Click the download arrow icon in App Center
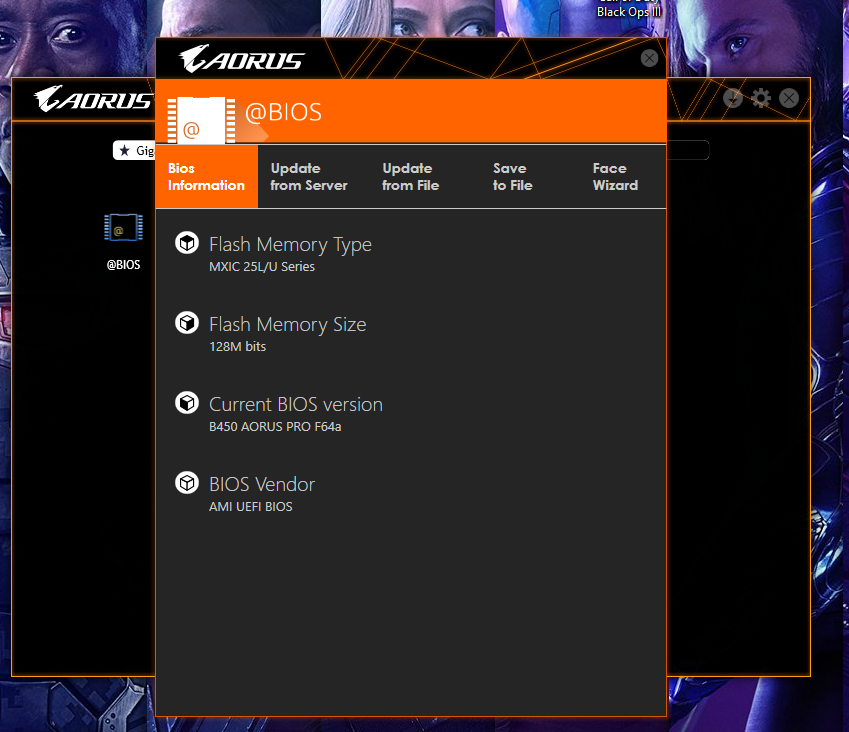 [x=733, y=98]
